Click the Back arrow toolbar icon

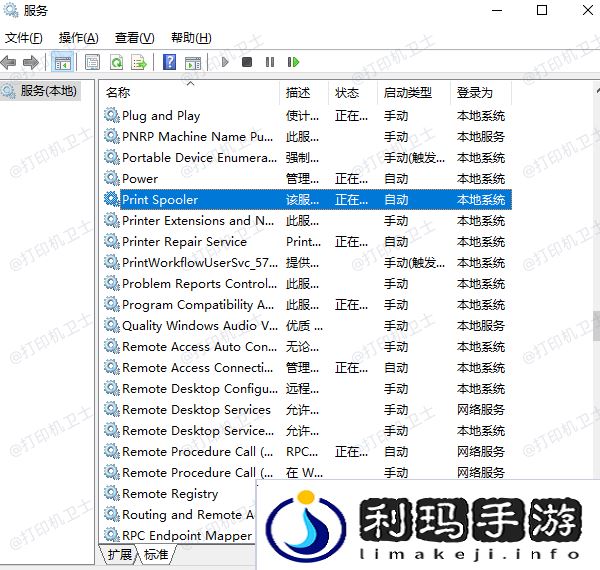[9, 62]
